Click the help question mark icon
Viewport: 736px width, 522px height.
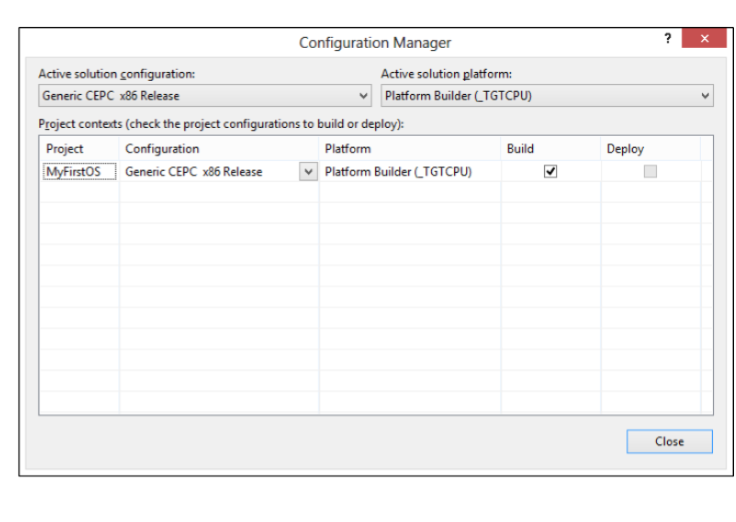667,38
